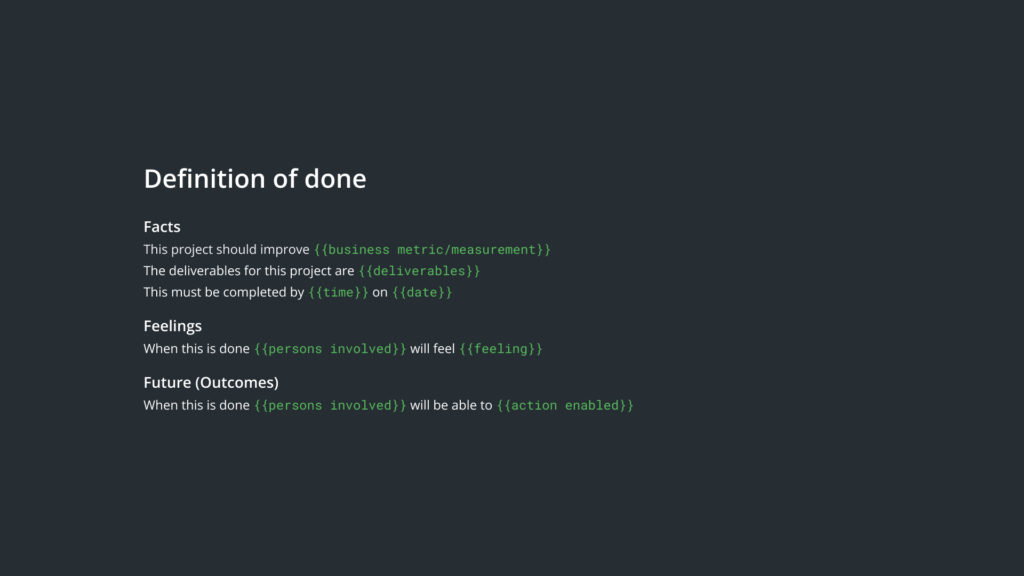Click the text 'This must be completed by'
Image resolution: width=1024 pixels, height=576 pixels.
pos(224,293)
